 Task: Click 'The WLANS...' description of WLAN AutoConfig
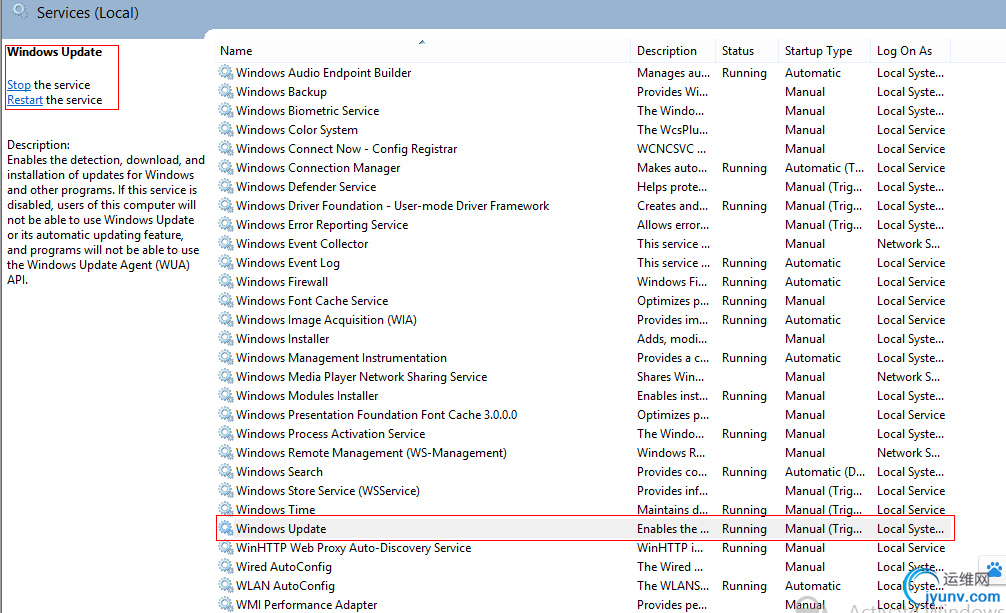673,586
